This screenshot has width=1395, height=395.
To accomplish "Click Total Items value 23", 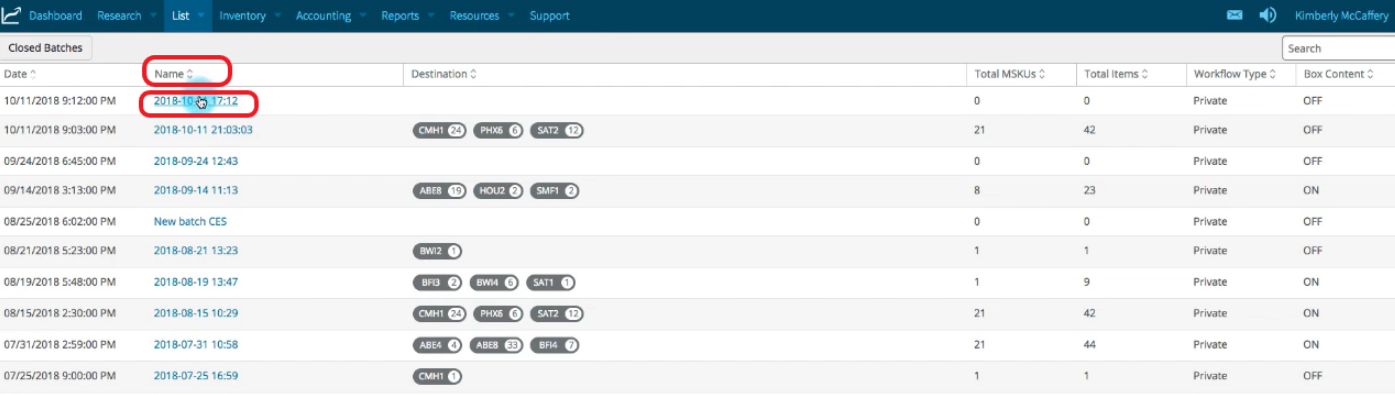I will [x=1091, y=191].
